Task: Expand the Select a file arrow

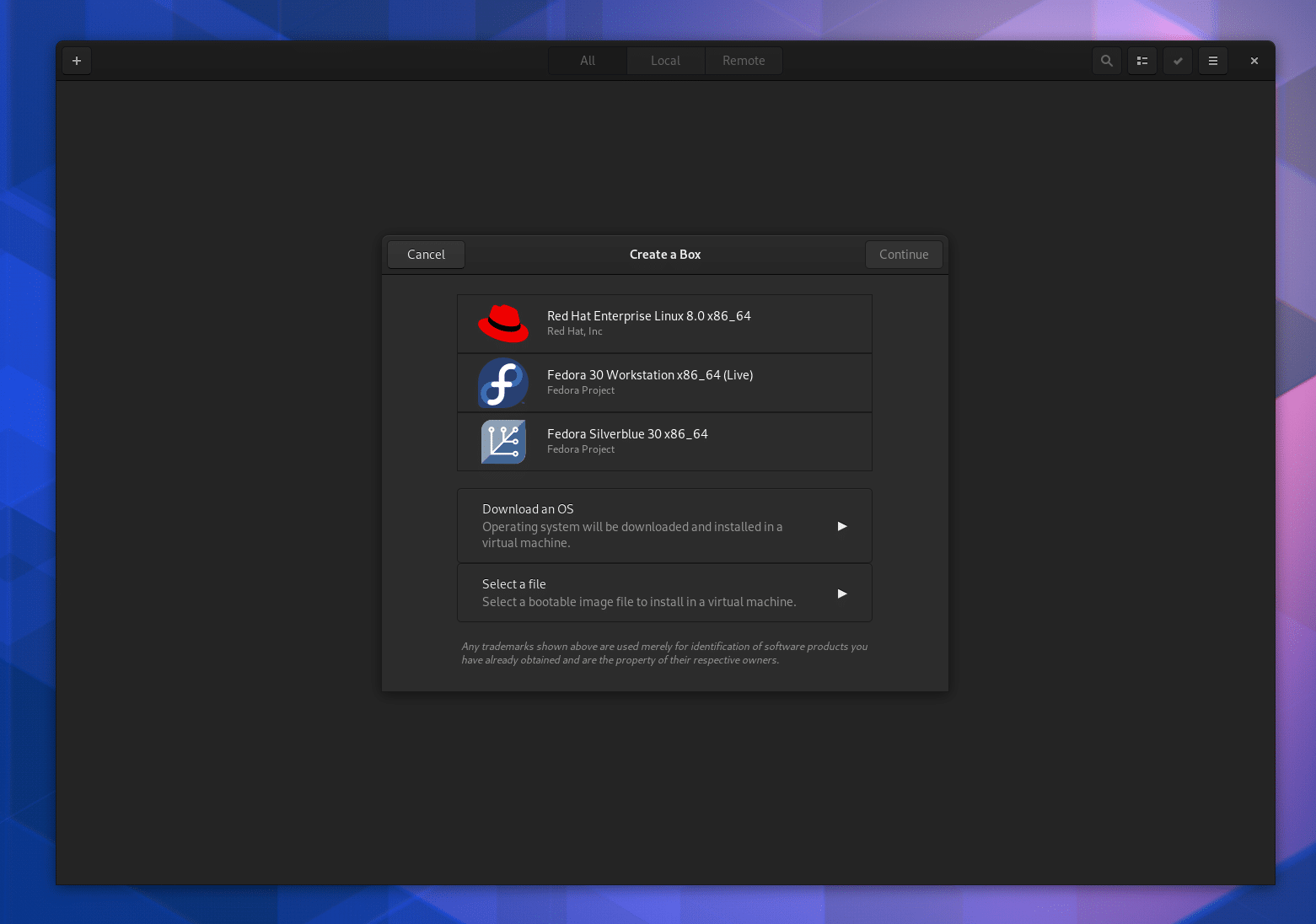Action: point(841,593)
